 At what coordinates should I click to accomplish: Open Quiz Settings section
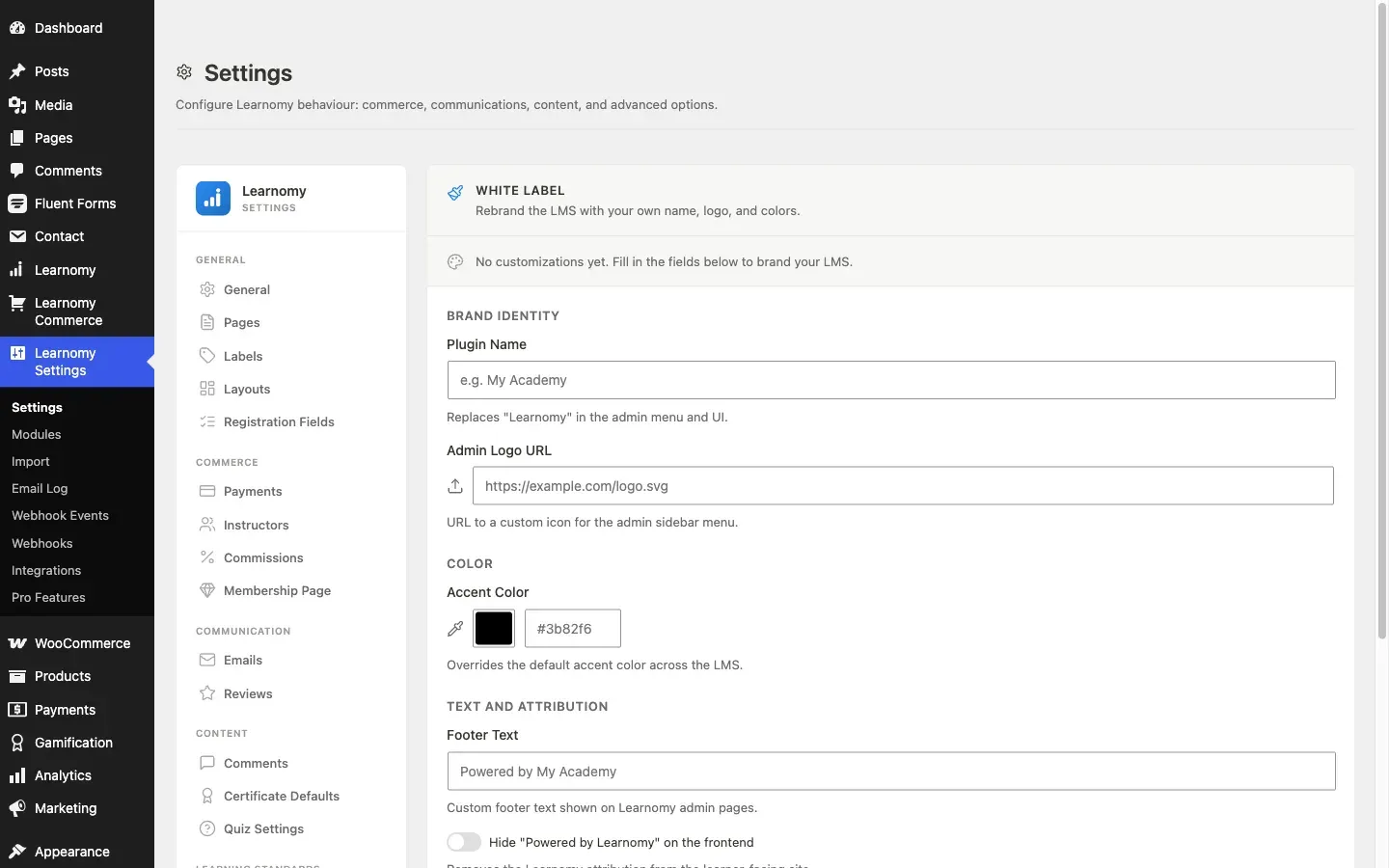pyautogui.click(x=291, y=828)
